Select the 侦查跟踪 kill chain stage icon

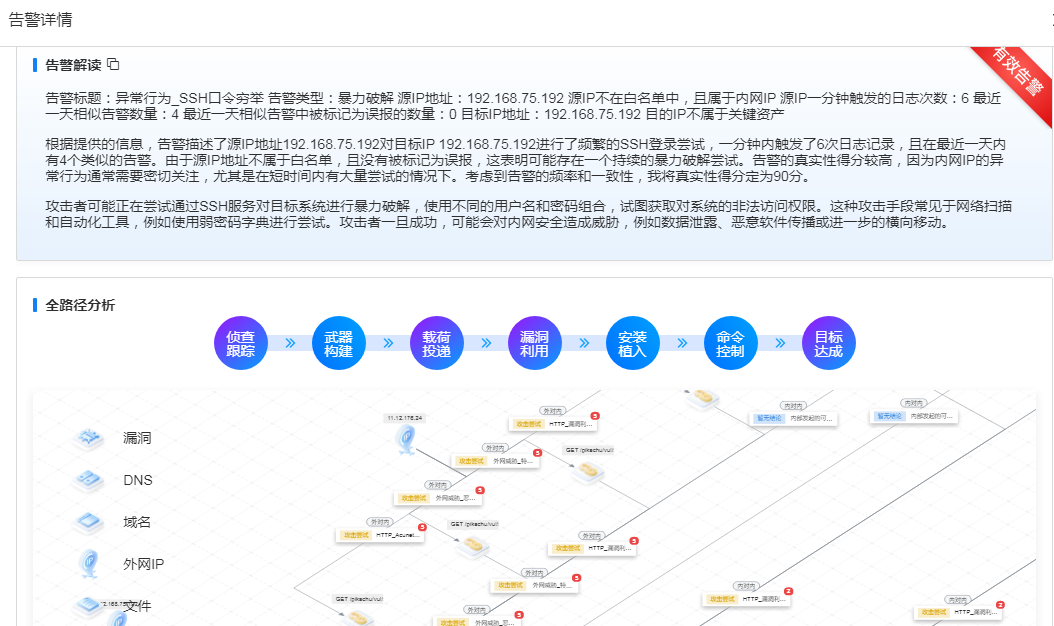click(240, 343)
